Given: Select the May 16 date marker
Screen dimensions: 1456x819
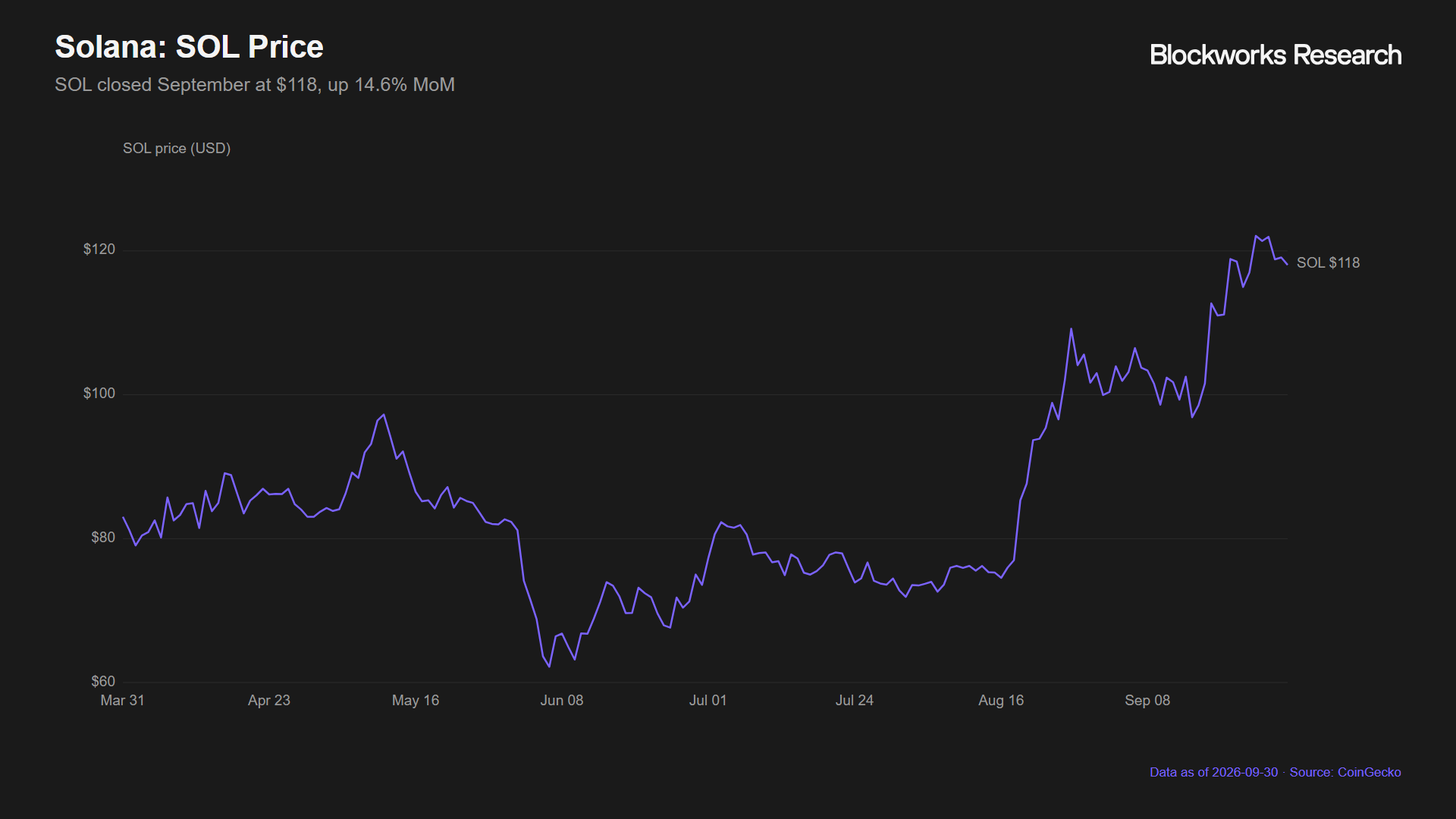Looking at the screenshot, I should [x=416, y=701].
